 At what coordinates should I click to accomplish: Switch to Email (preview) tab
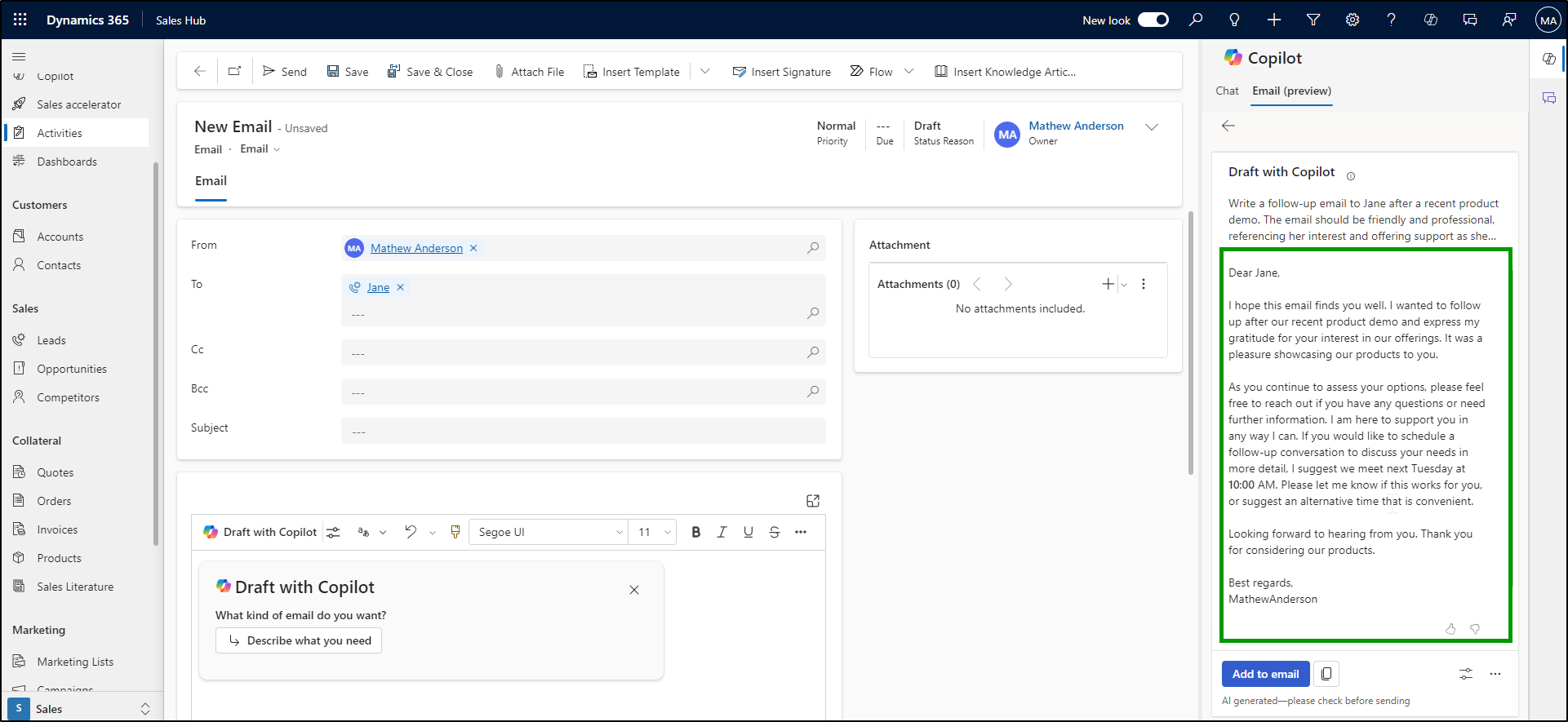(x=1292, y=91)
